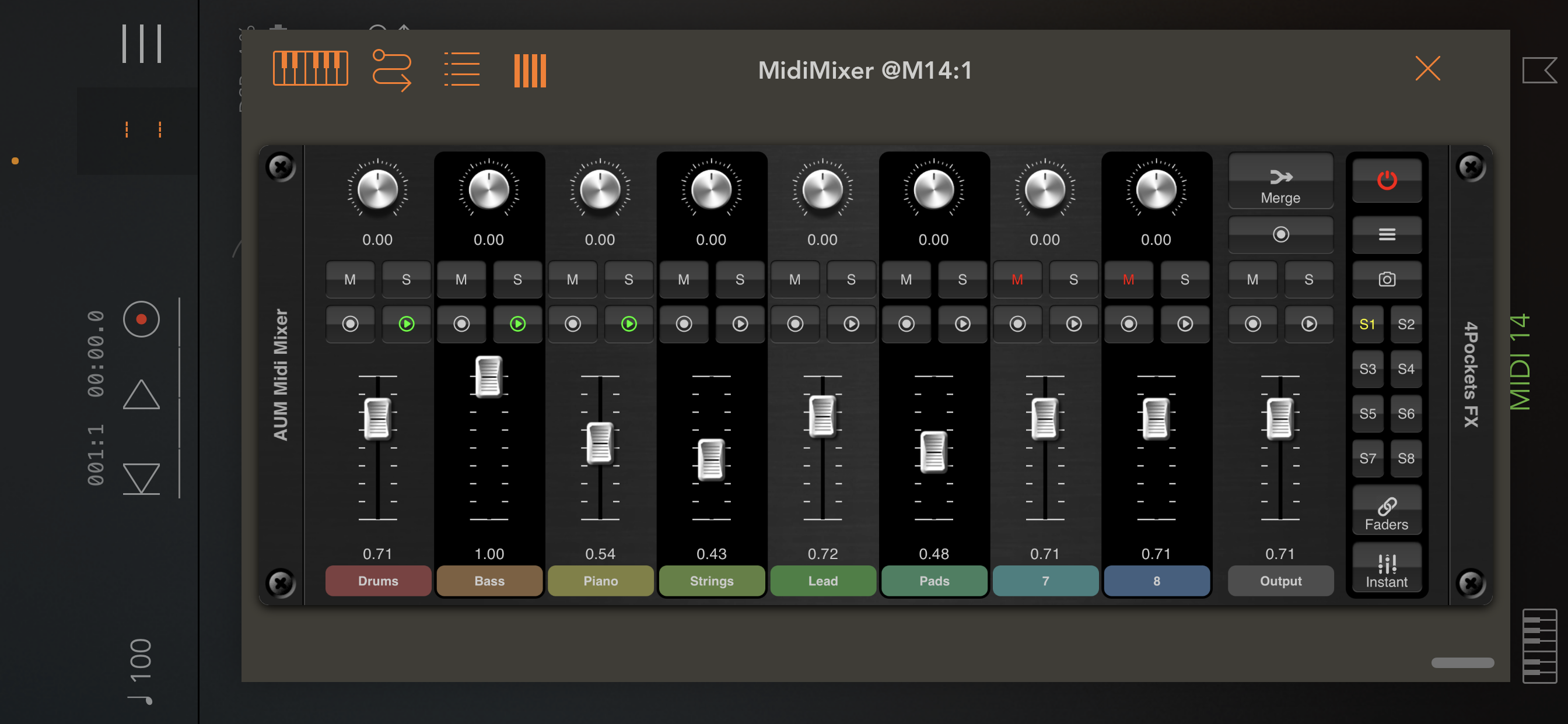Click the Pads pan knob
The height and width of the screenshot is (724, 1568).
point(934,189)
